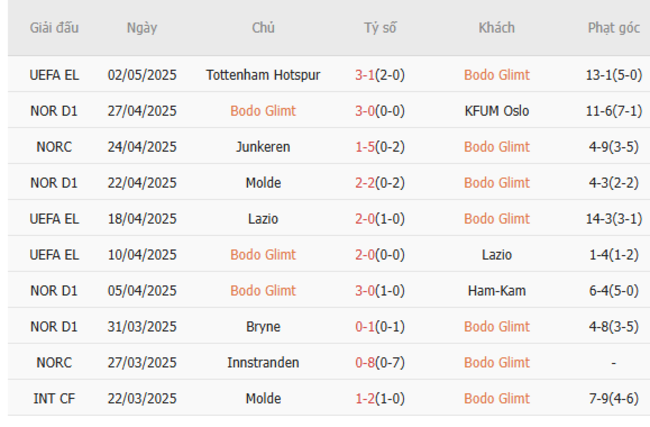The width and height of the screenshot is (650, 427).
Task: Click Lazio away team on 10/04/2025
Action: (496, 255)
